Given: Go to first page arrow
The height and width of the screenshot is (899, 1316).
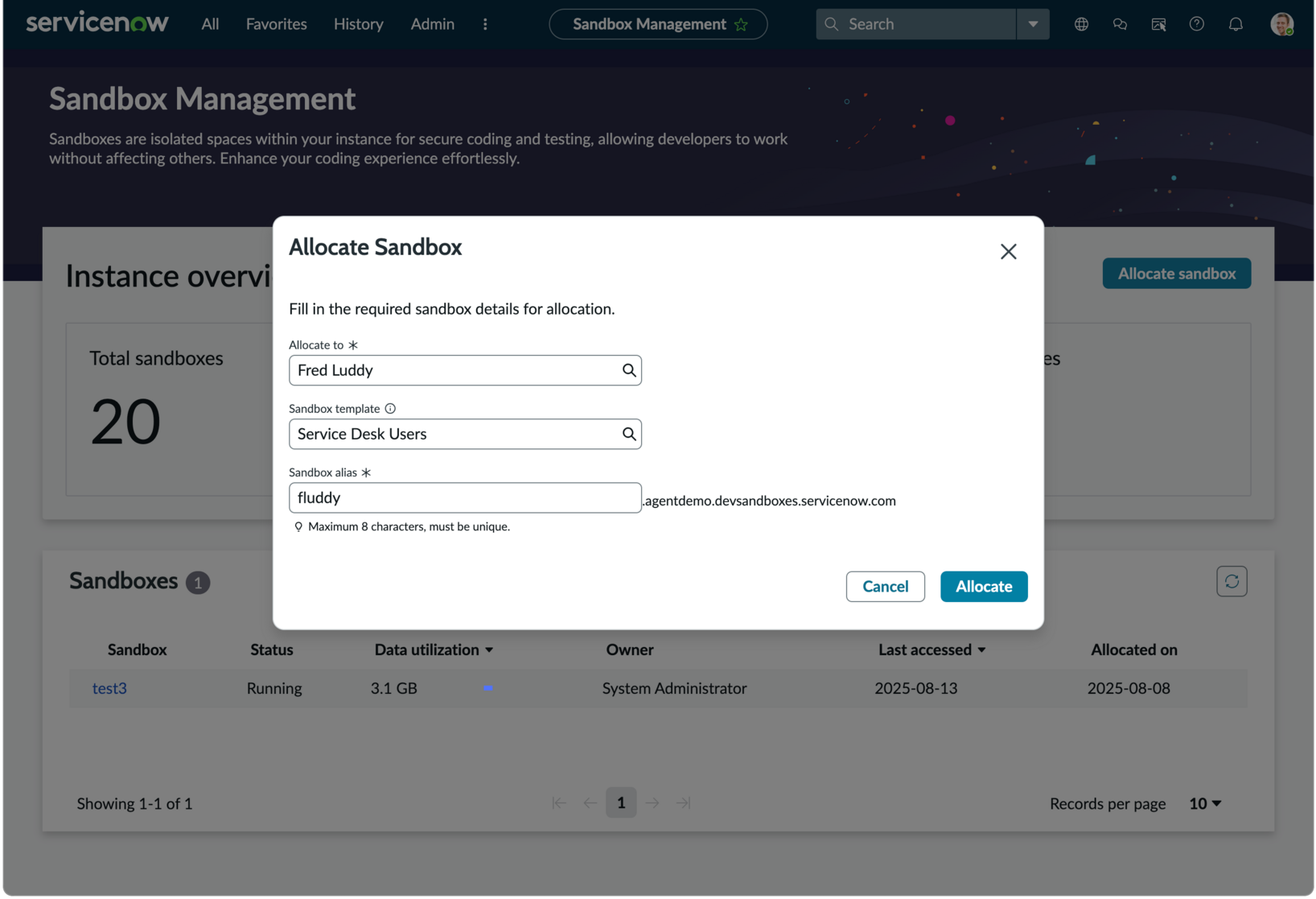Looking at the screenshot, I should coord(559,803).
